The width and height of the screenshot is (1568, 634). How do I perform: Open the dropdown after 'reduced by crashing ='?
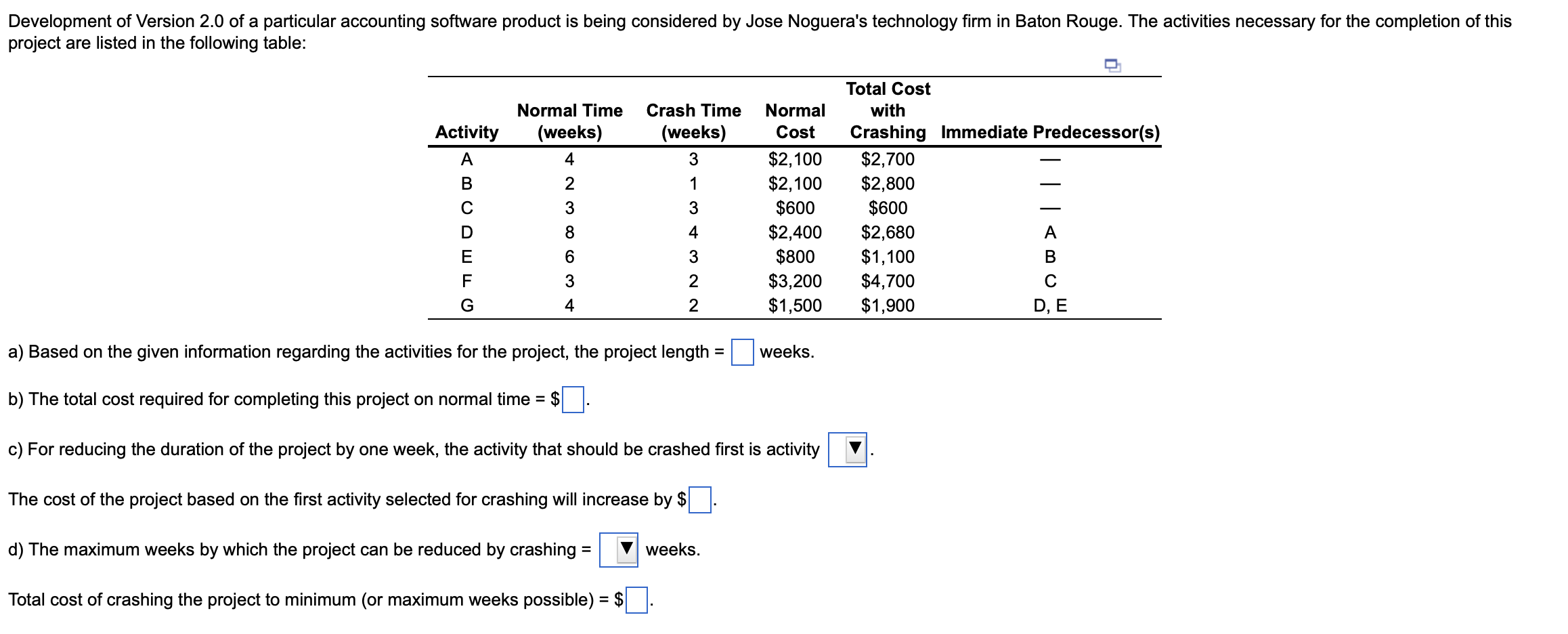point(619,550)
